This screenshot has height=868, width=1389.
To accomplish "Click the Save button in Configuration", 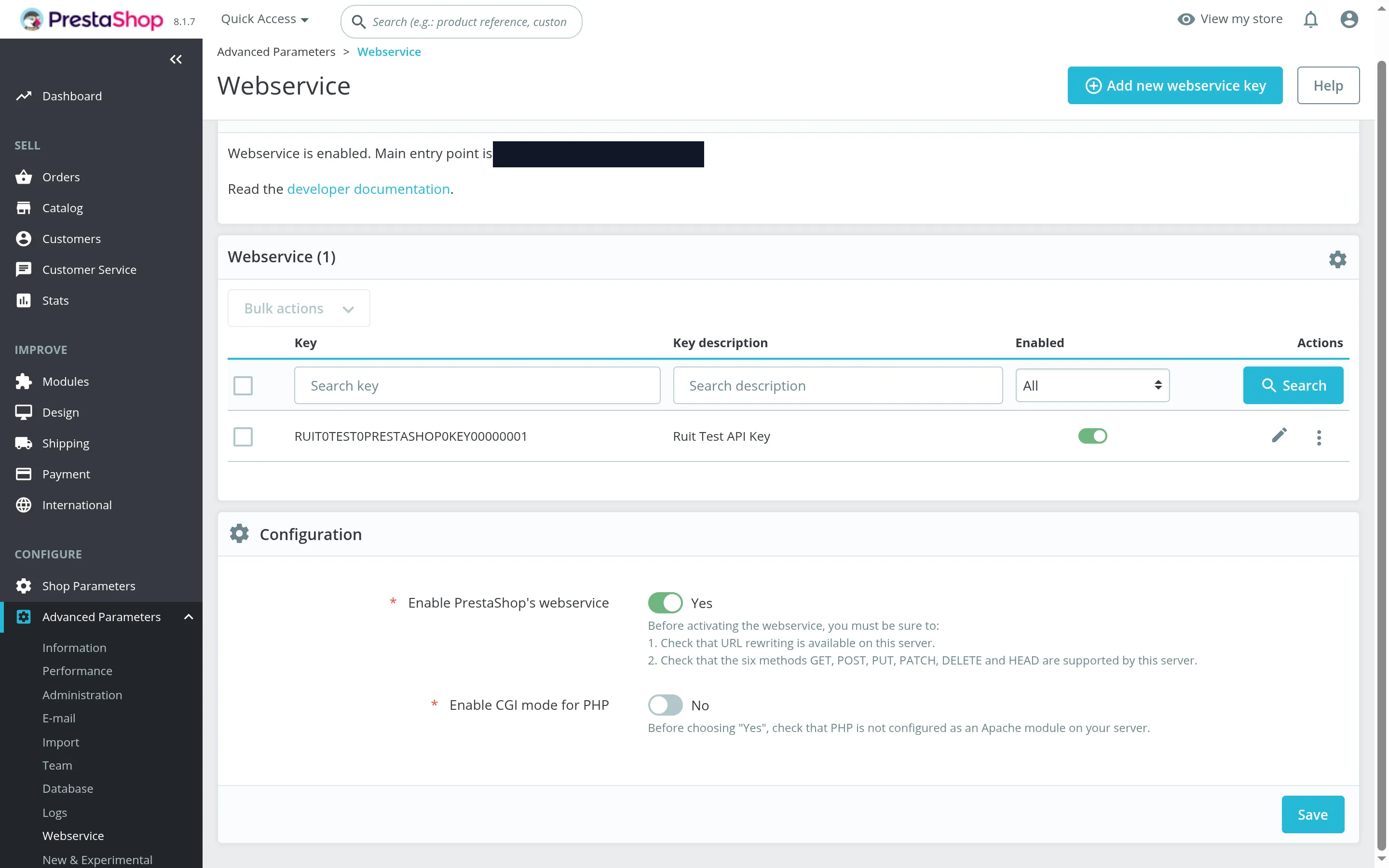I will pyautogui.click(x=1312, y=814).
